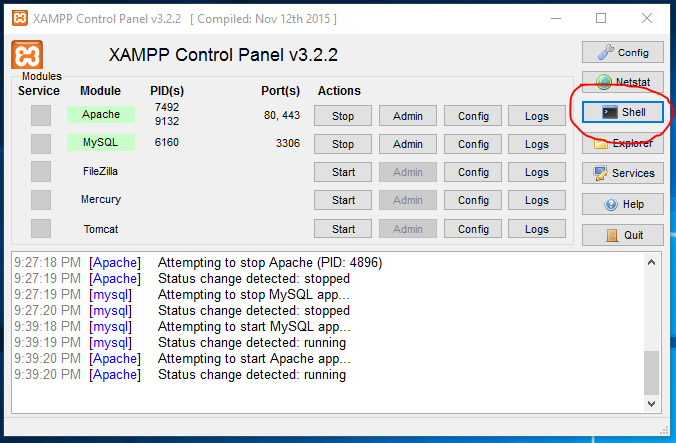Open the MySQL Config menu
The width and height of the screenshot is (676, 443).
pyautogui.click(x=473, y=144)
